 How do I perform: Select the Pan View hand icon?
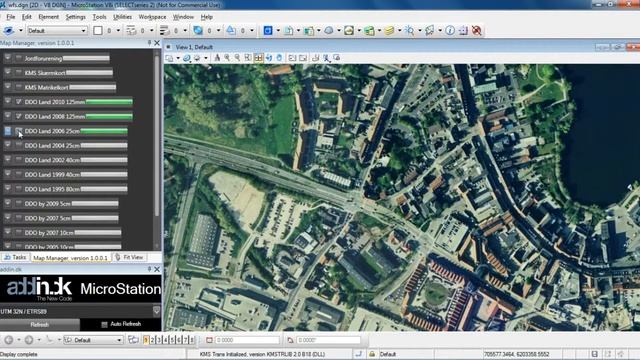[x=279, y=58]
